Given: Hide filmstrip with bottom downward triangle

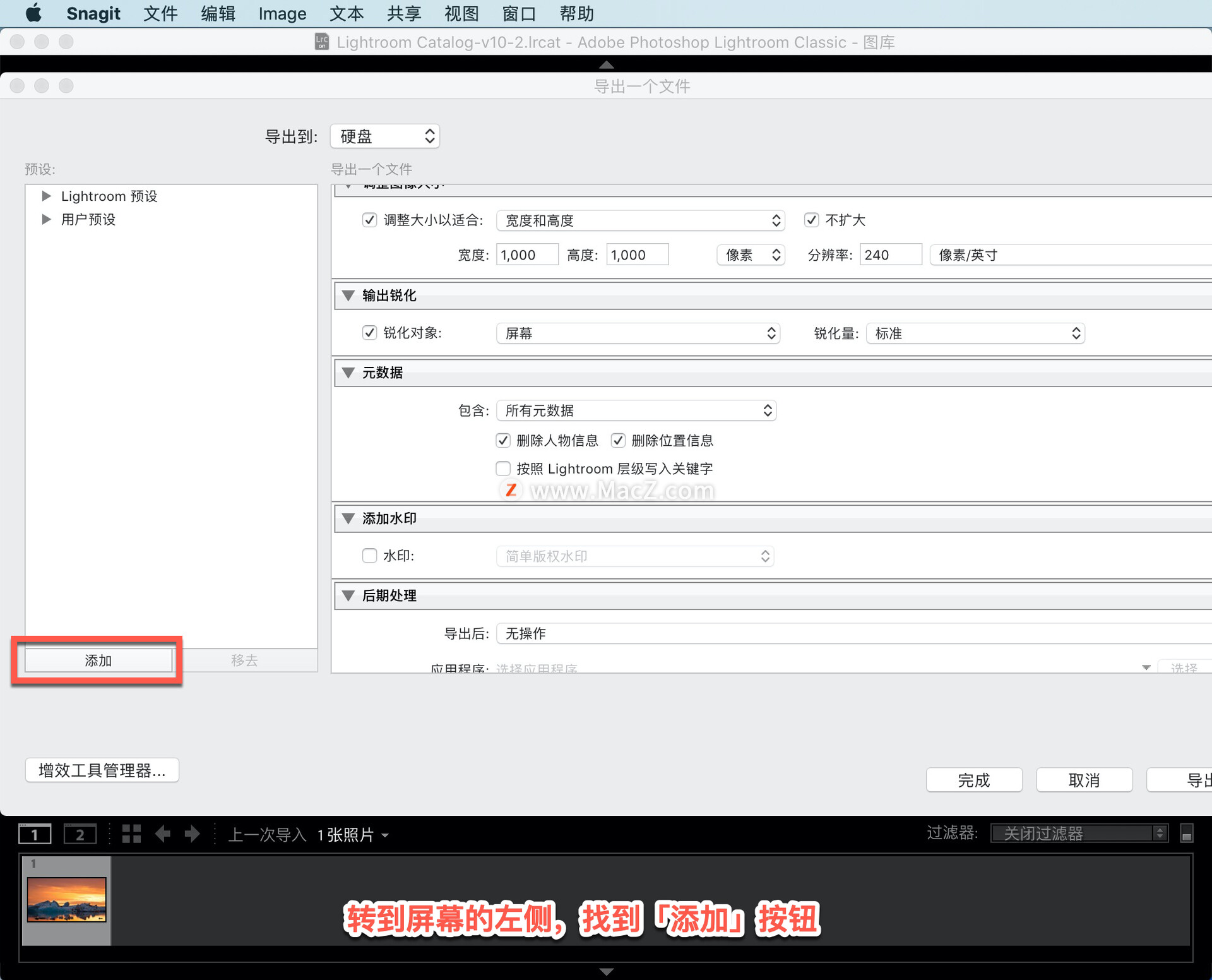Looking at the screenshot, I should click(x=606, y=971).
